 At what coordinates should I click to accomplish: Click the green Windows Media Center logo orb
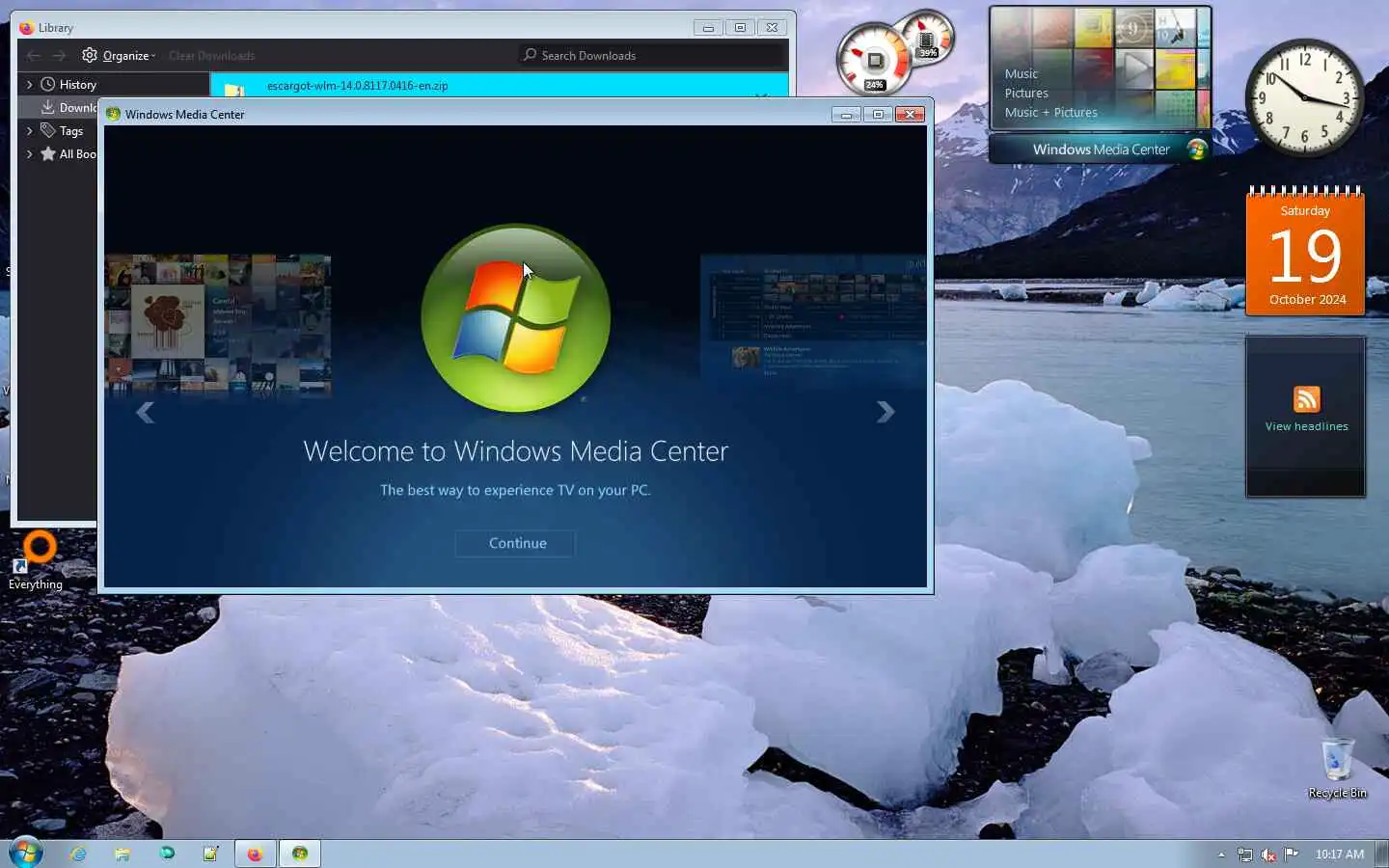click(516, 318)
